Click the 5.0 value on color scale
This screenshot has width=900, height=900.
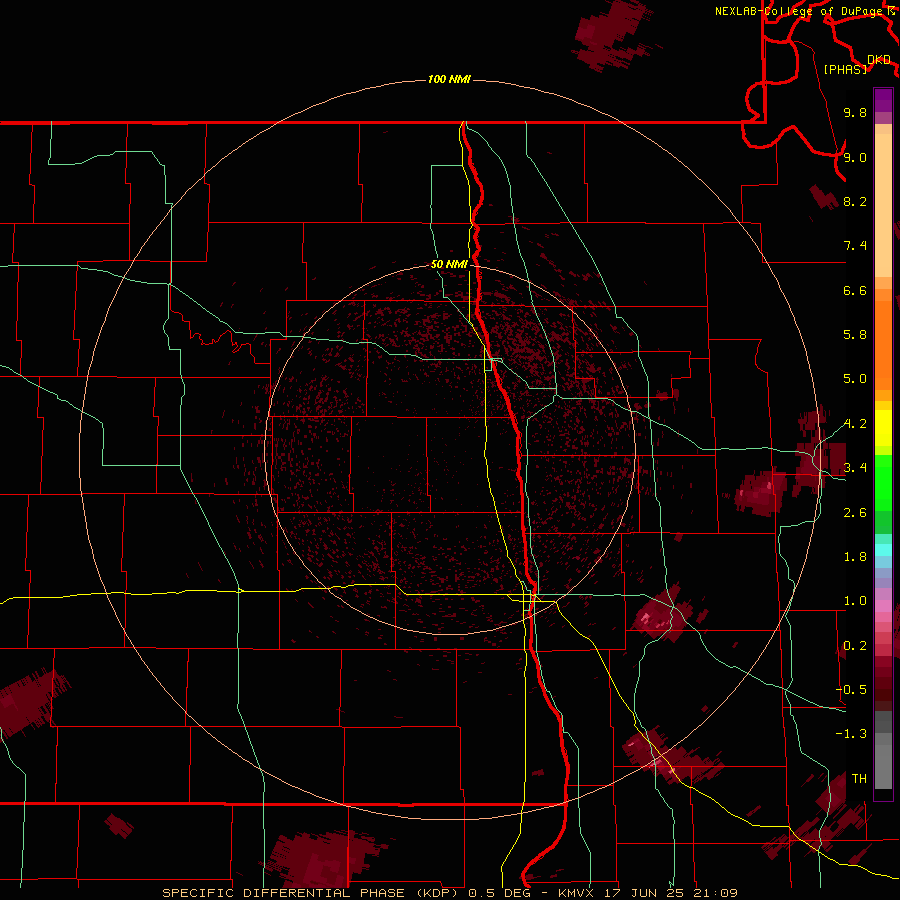855,379
